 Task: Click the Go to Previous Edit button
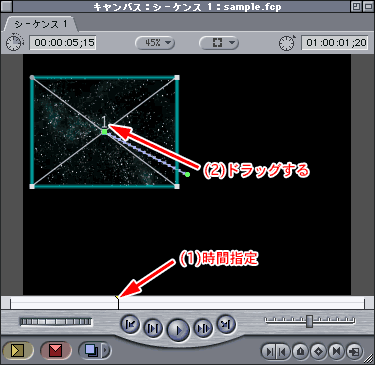point(130,324)
